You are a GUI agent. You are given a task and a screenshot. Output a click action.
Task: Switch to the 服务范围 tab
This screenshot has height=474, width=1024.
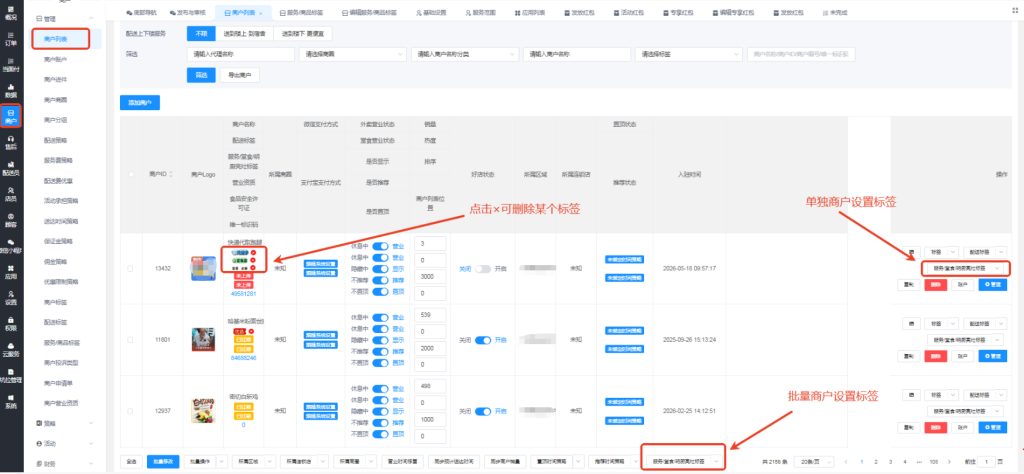pos(480,12)
